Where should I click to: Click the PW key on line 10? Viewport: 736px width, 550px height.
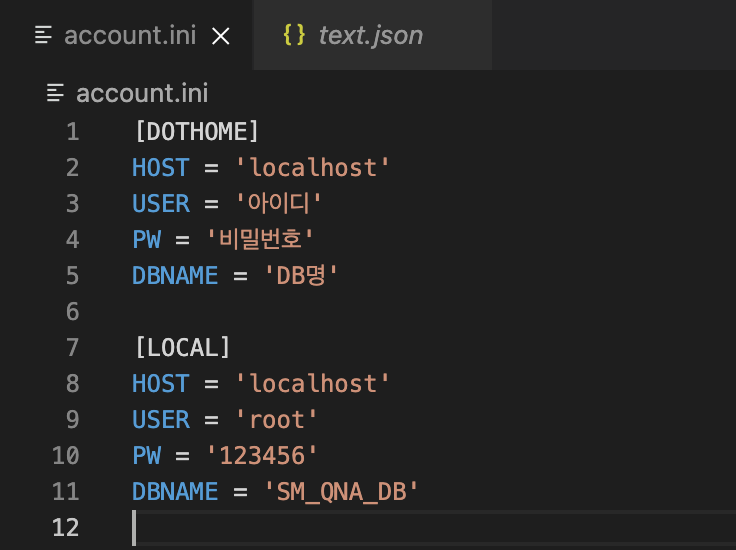point(146,456)
